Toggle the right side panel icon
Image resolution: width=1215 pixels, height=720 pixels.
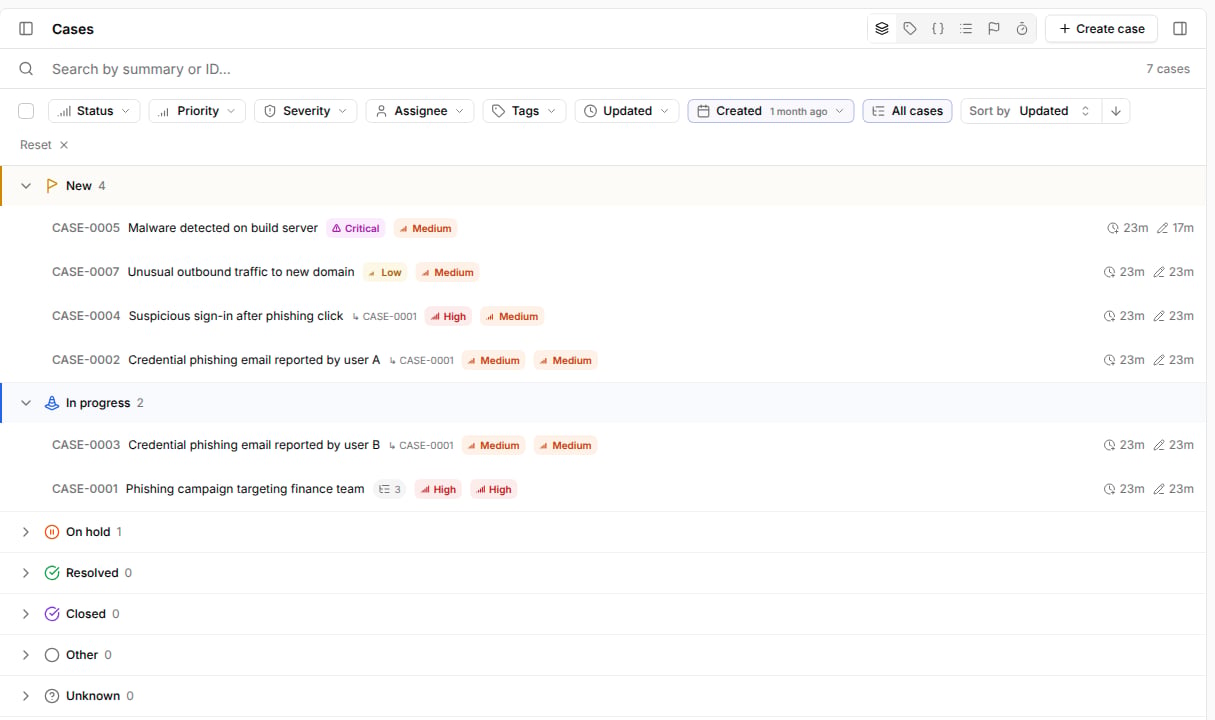pos(1180,29)
